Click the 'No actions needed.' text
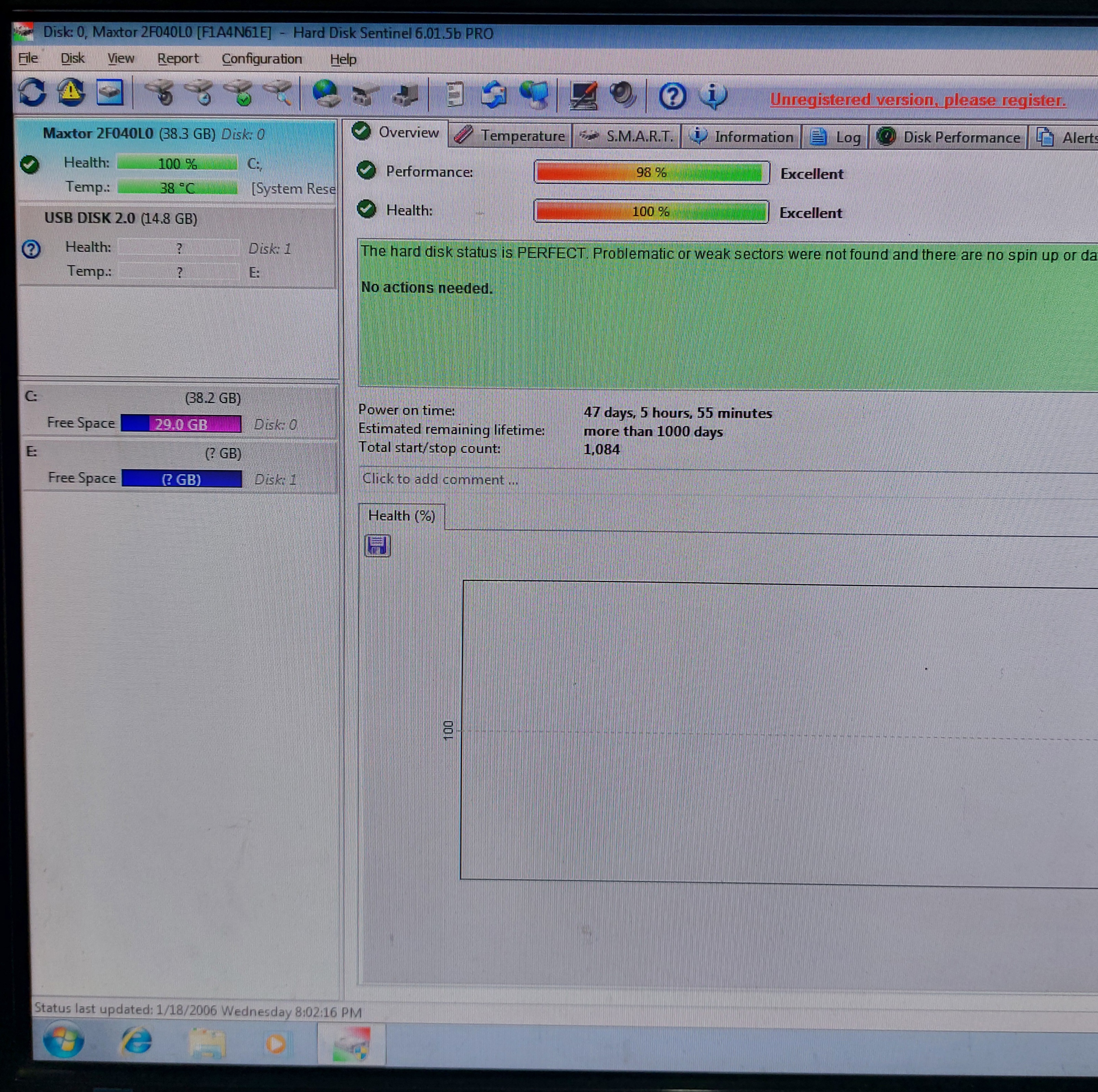The height and width of the screenshot is (1092, 1098). [x=427, y=288]
